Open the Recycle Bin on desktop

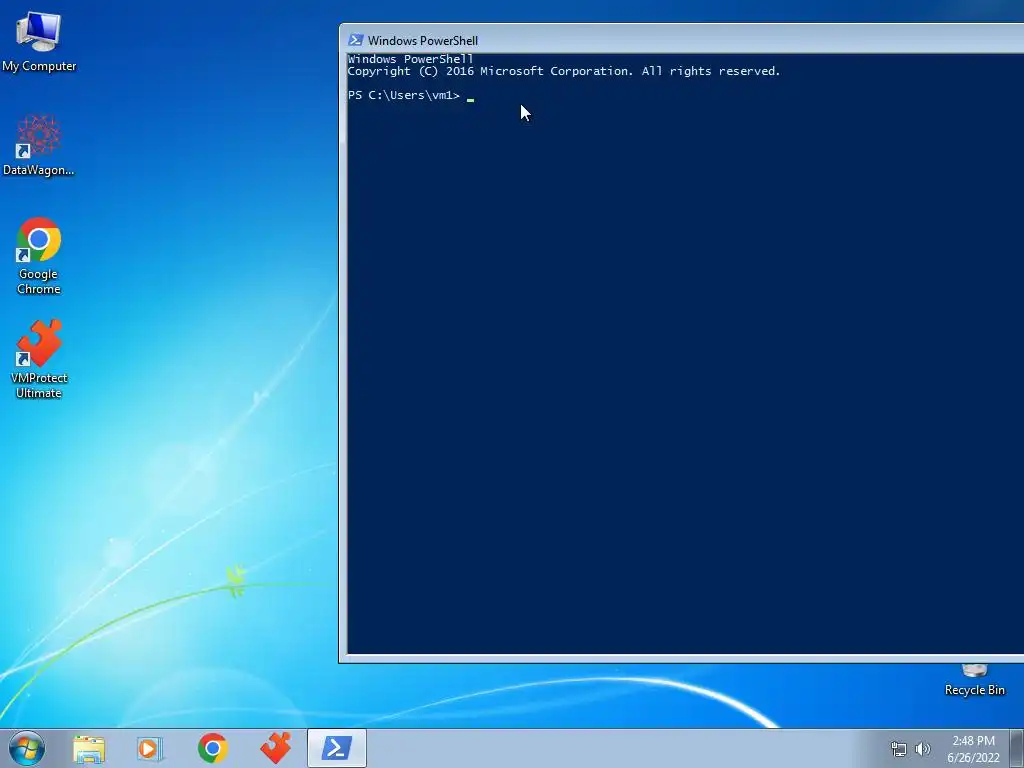(974, 681)
